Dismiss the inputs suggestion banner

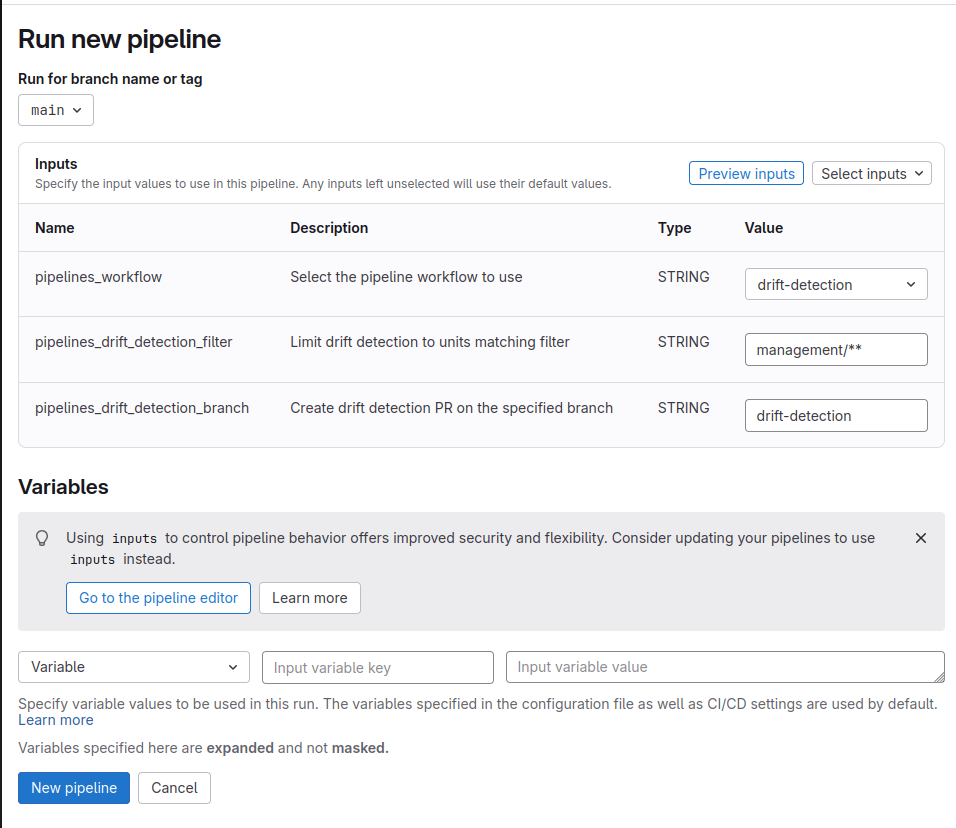[x=921, y=538]
